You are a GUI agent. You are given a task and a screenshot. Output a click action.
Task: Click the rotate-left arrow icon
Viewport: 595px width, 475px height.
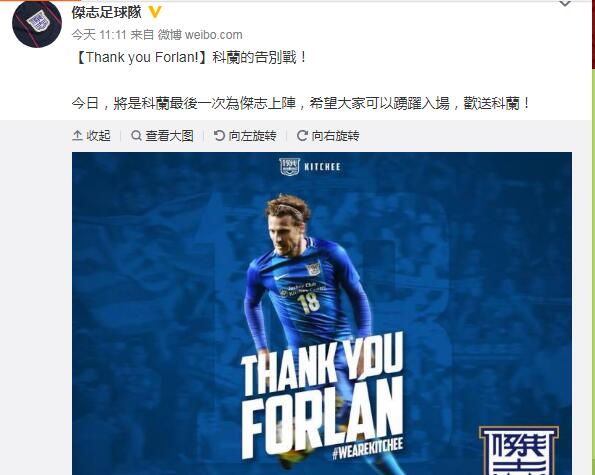(x=219, y=135)
